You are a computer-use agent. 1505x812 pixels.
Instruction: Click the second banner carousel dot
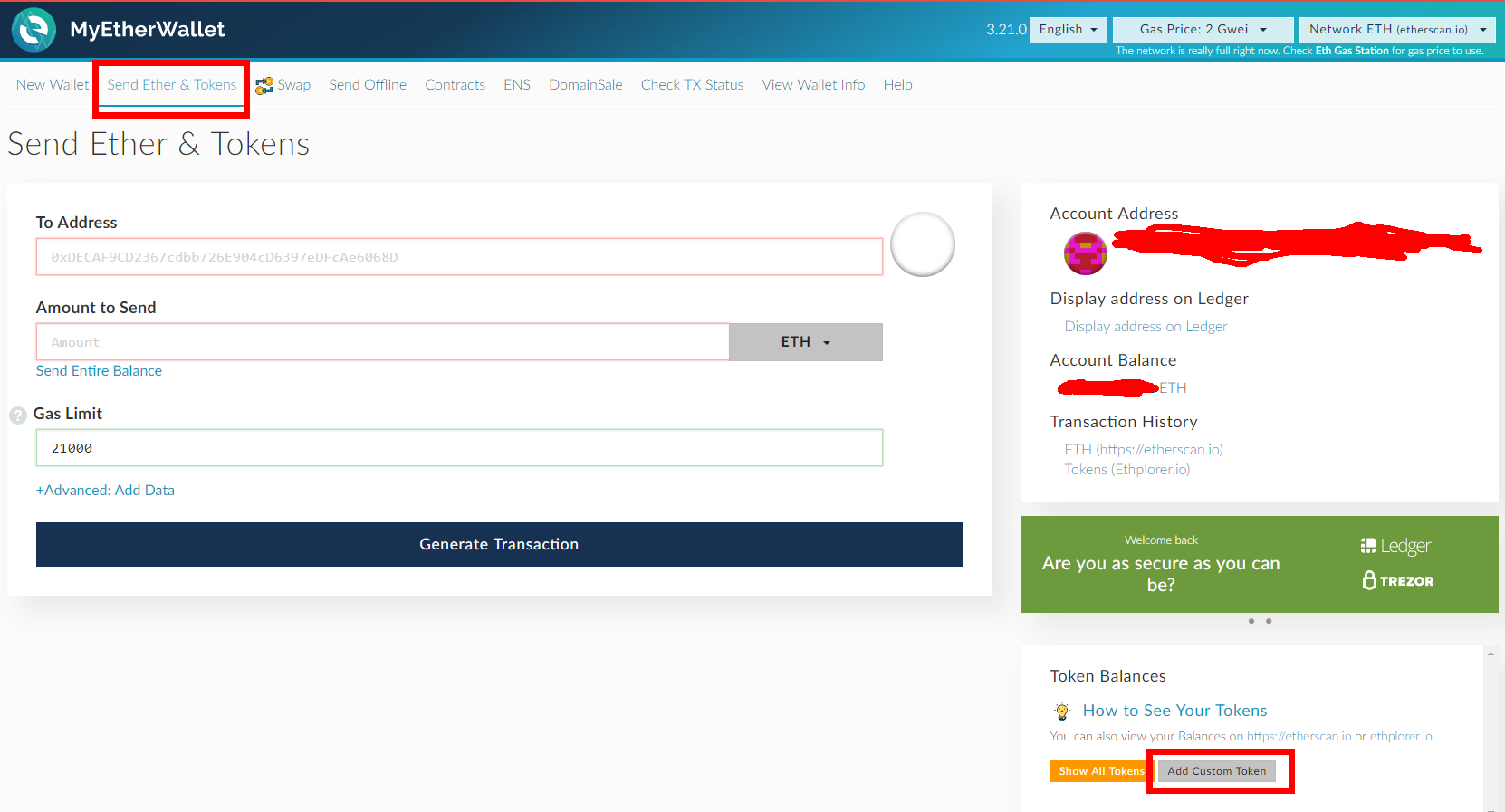pyautogui.click(x=1269, y=621)
